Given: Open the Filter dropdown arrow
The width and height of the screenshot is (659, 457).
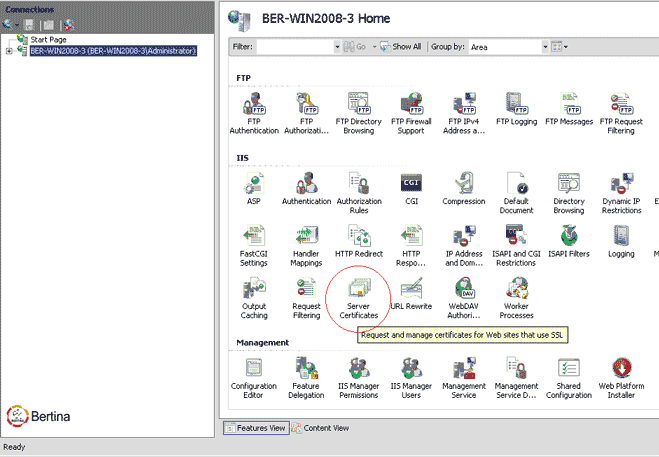Looking at the screenshot, I should 337,47.
